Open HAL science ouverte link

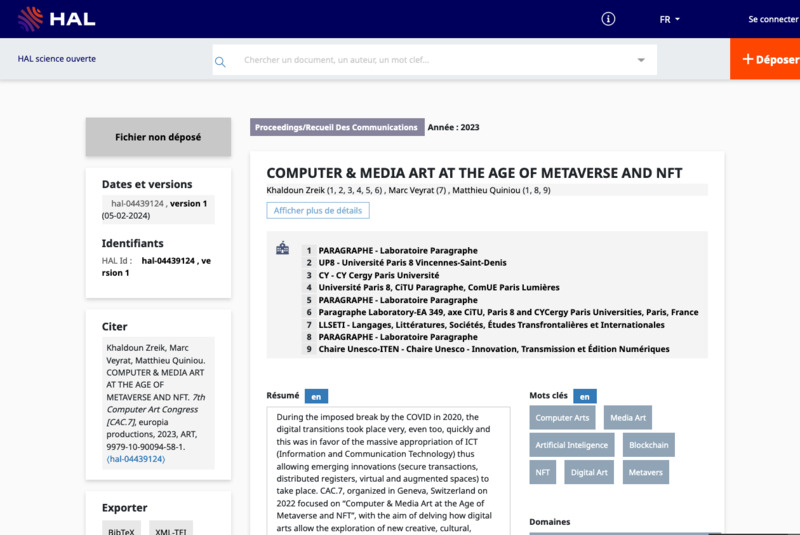point(57,59)
